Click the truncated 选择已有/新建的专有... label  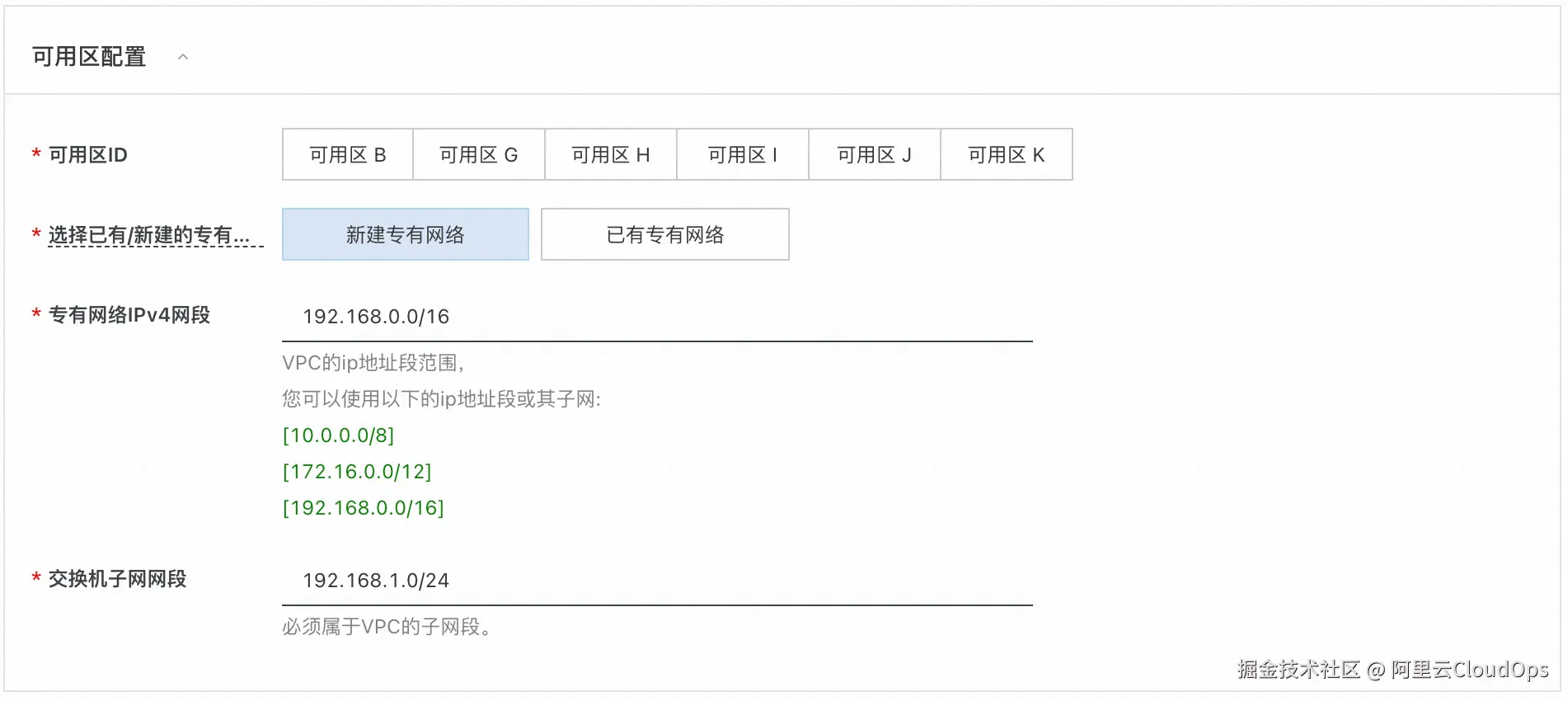(148, 235)
